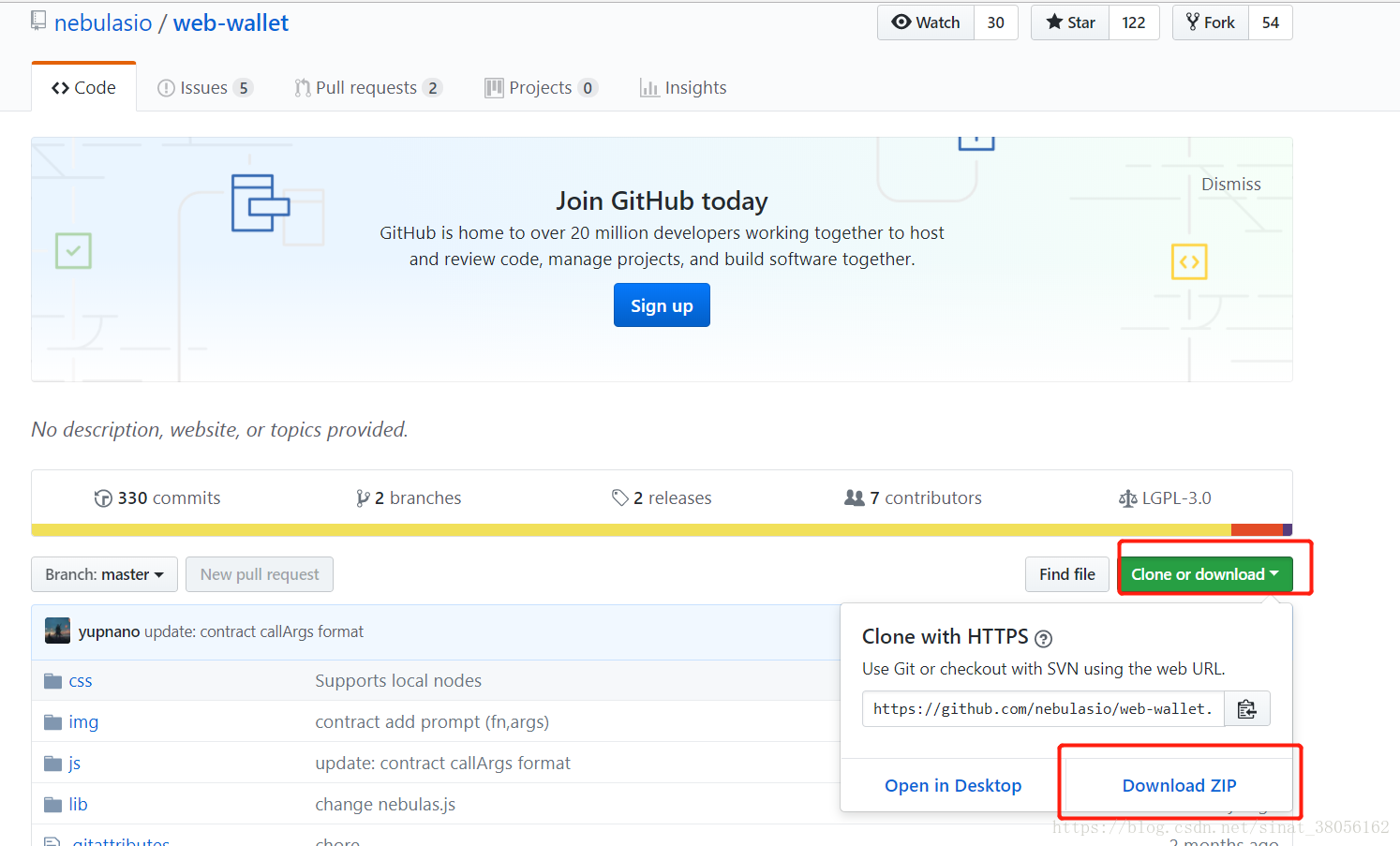Open the Pull requests tab

pyautogui.click(x=367, y=87)
